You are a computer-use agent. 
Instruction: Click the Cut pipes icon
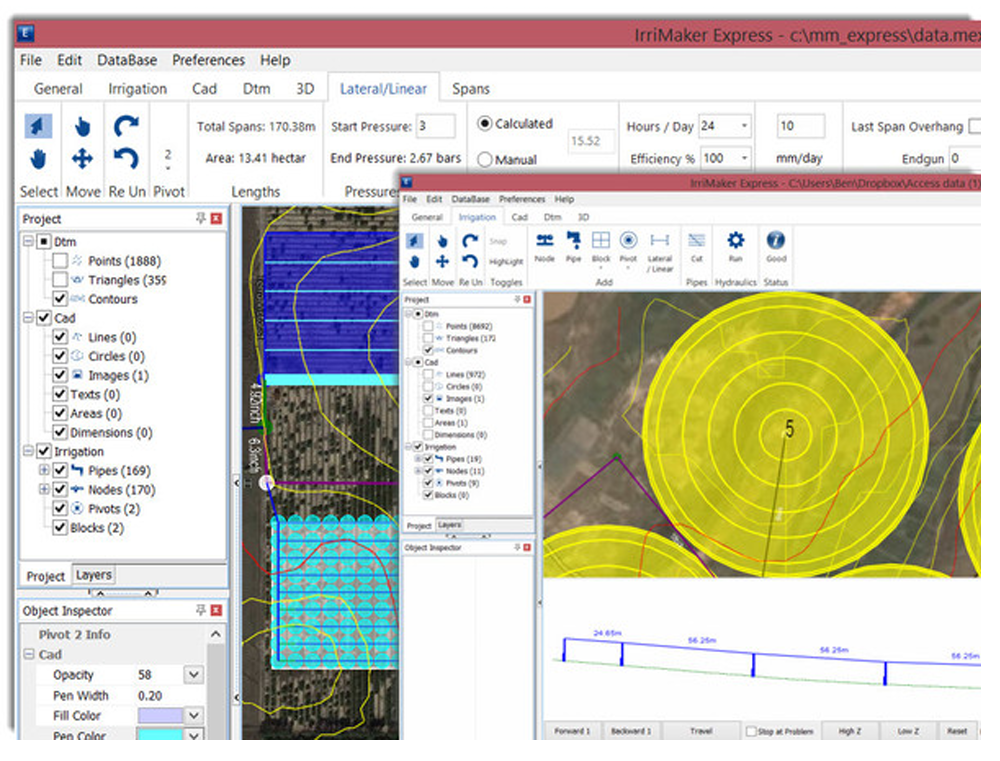[697, 241]
